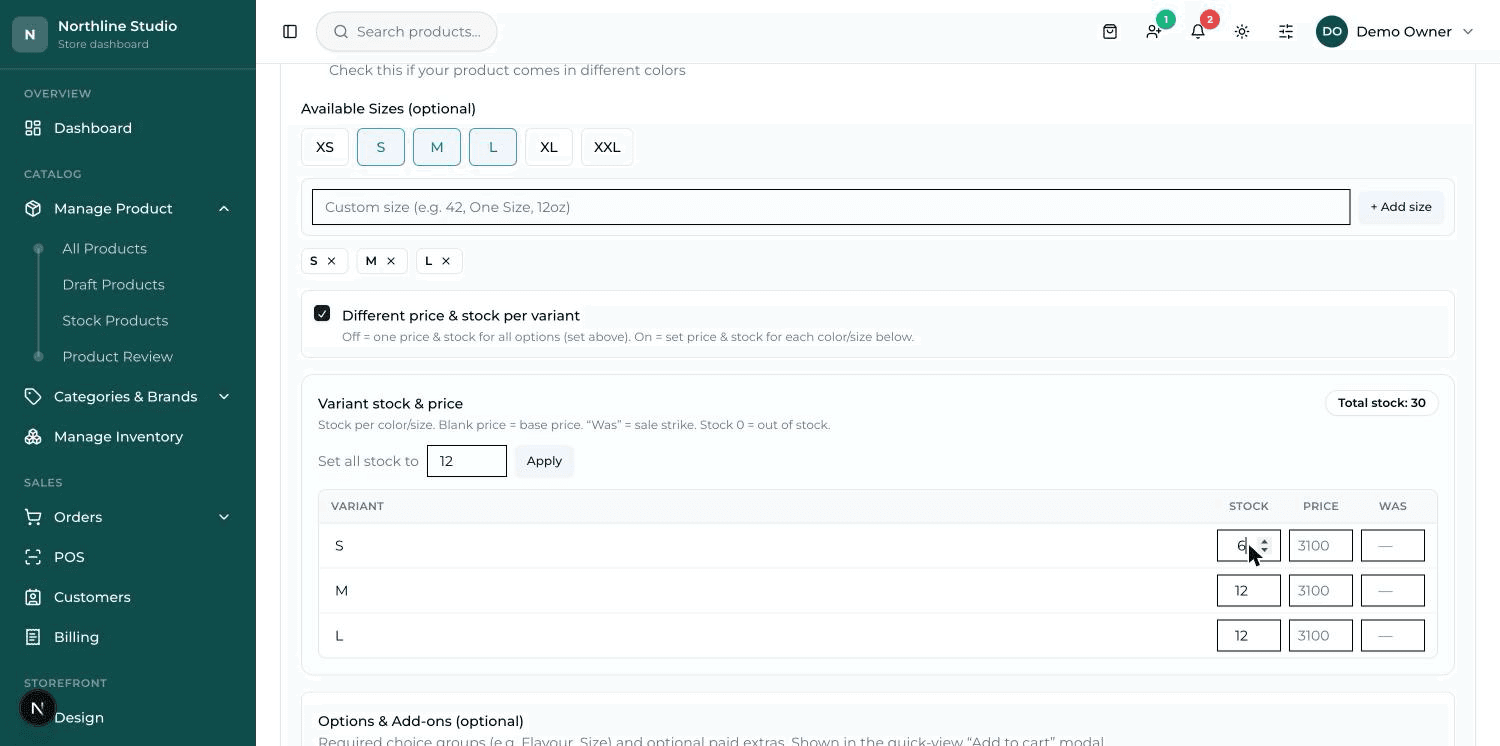
Task: Click the Northline Studio logo tile
Action: [30, 34]
